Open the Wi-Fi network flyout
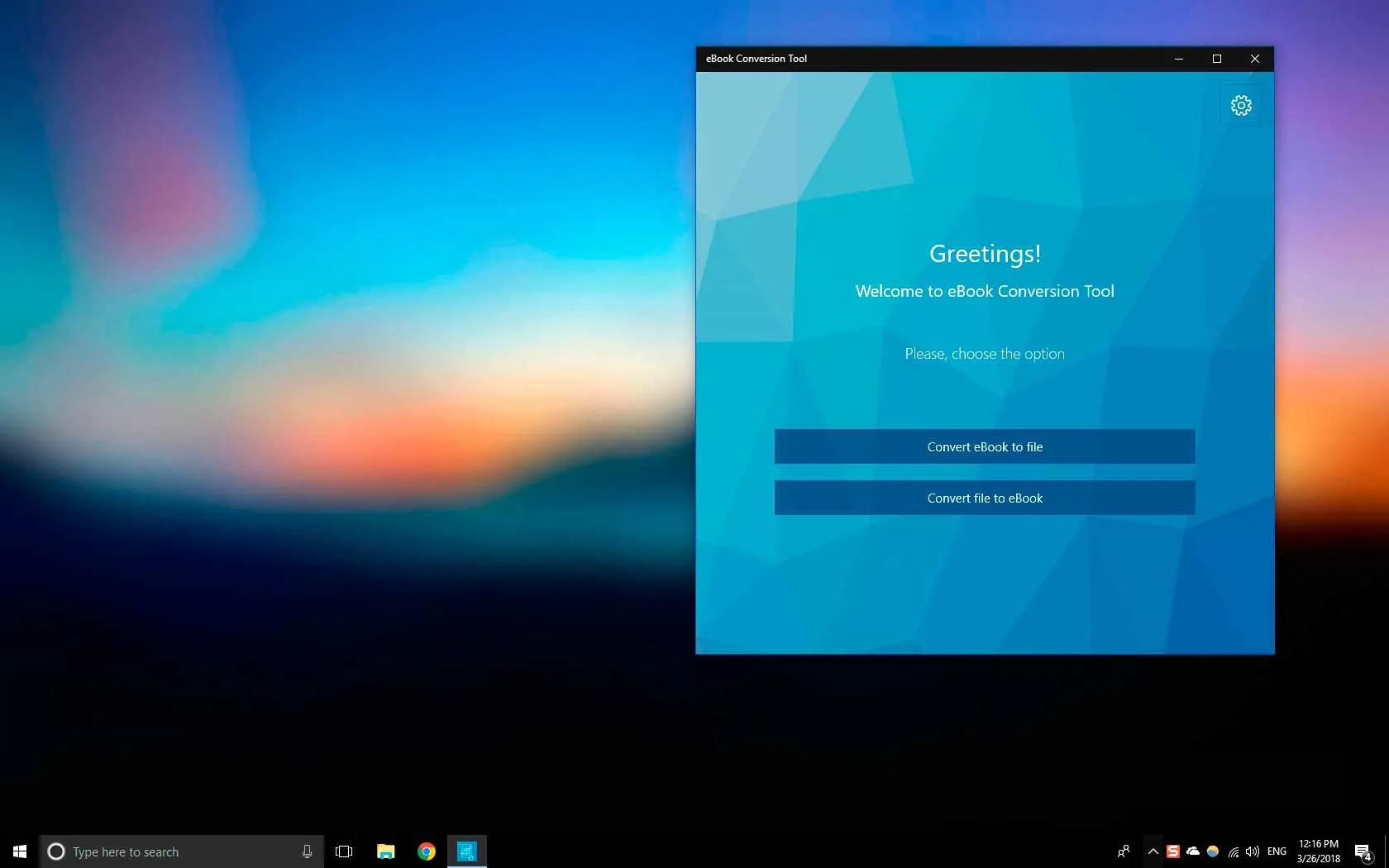 click(1234, 851)
